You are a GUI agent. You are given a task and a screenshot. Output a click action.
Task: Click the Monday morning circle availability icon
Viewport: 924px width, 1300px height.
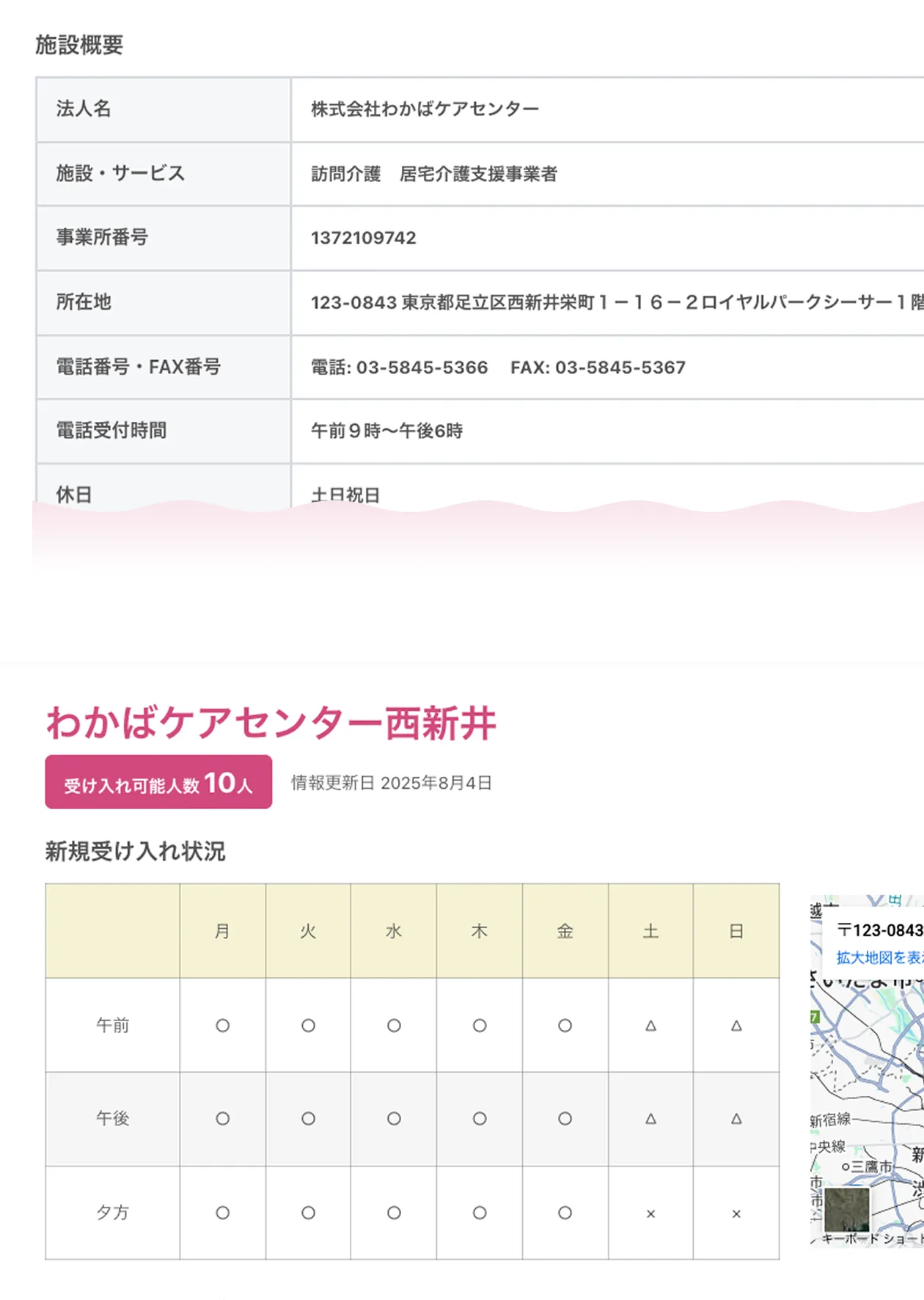pyautogui.click(x=222, y=1026)
